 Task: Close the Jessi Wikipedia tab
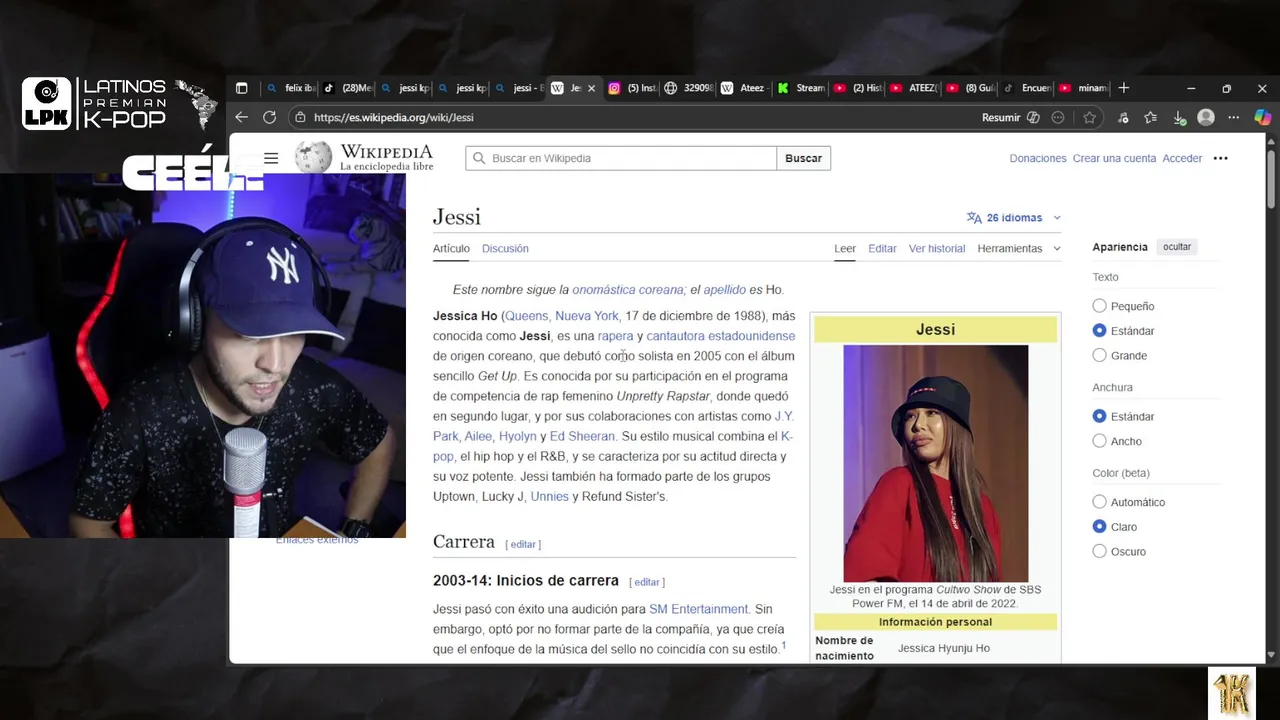click(591, 88)
